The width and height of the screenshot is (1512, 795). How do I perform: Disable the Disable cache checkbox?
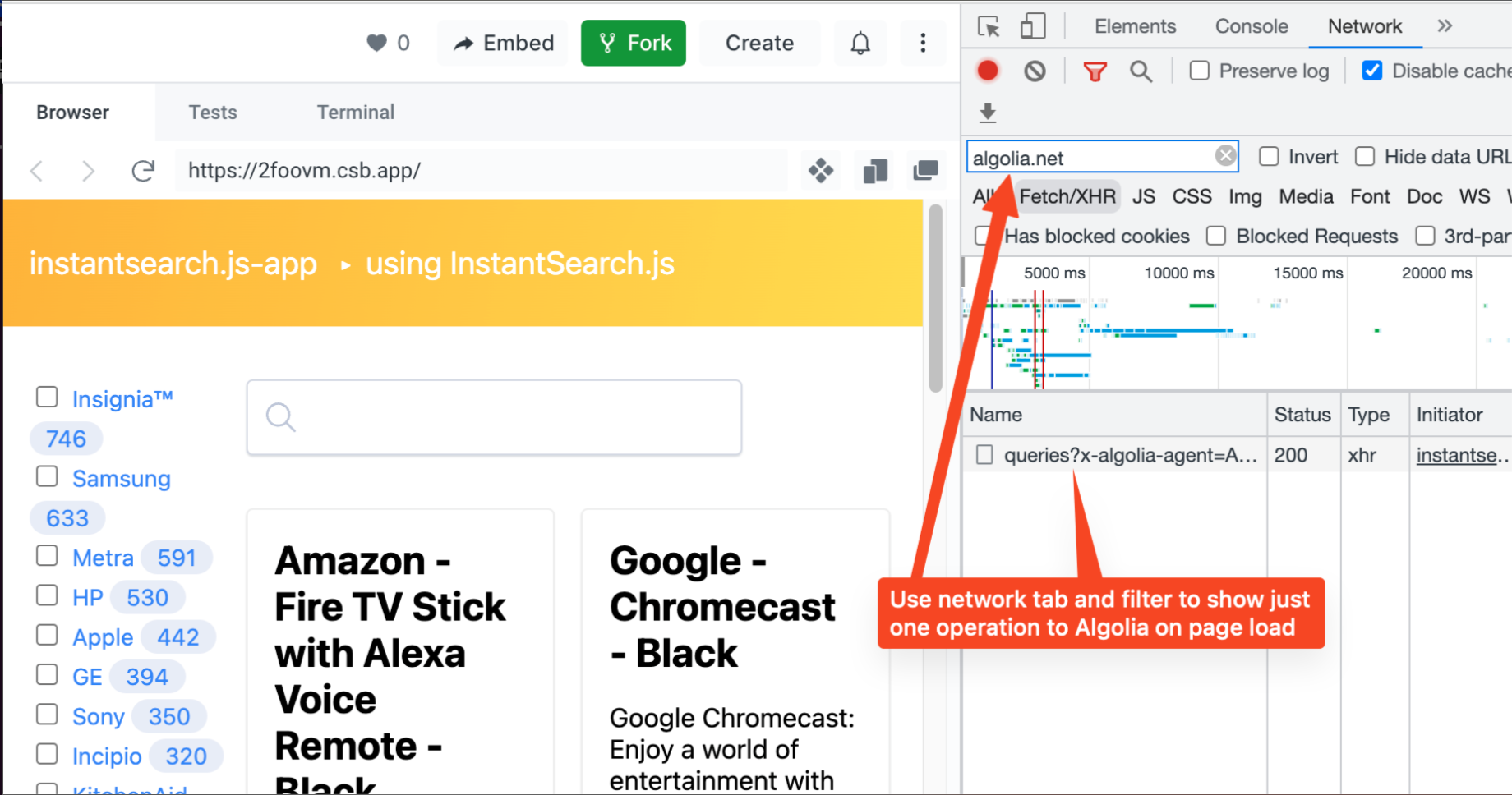tap(1371, 70)
